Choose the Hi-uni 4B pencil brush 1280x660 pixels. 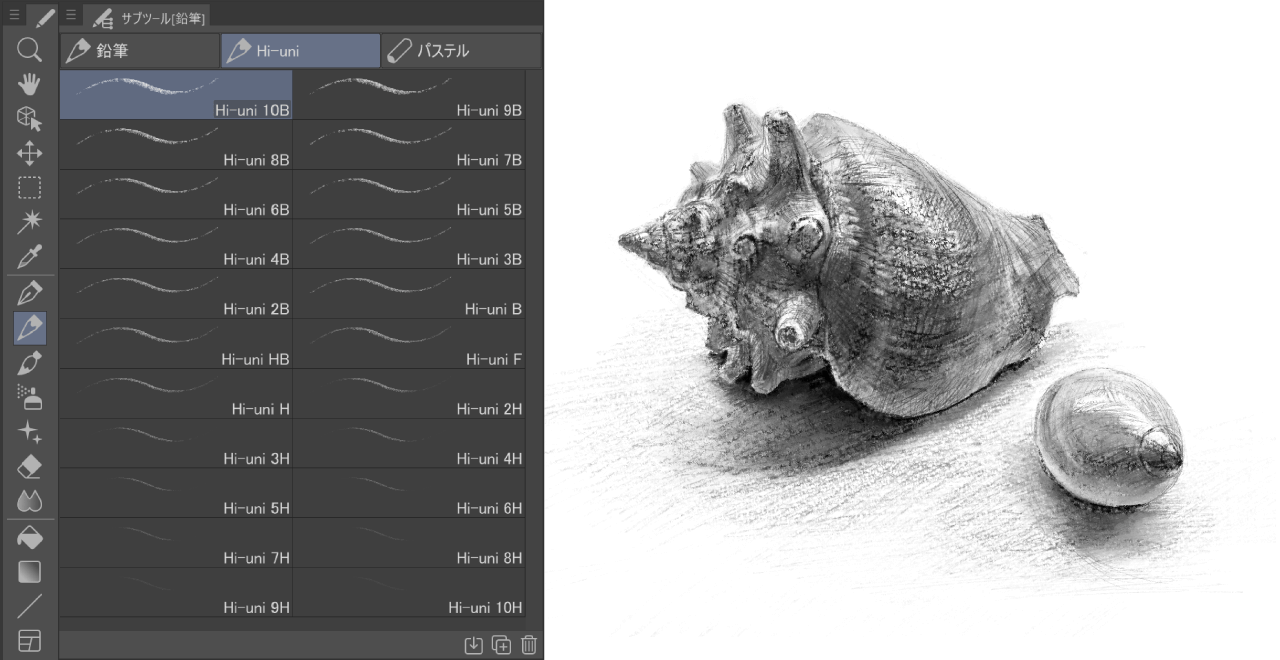pyautogui.click(x=176, y=244)
